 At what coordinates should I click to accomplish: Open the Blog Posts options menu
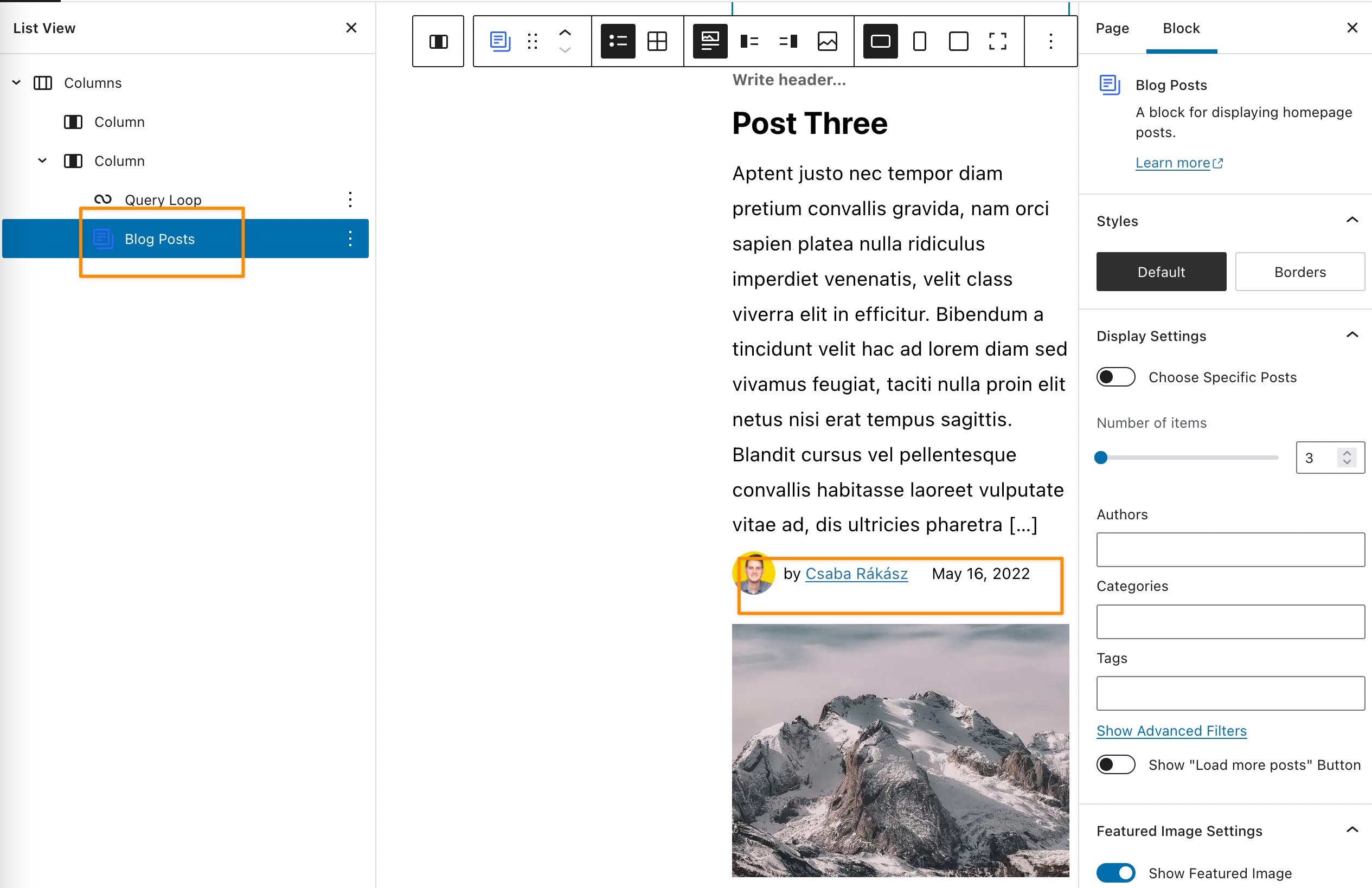(350, 239)
